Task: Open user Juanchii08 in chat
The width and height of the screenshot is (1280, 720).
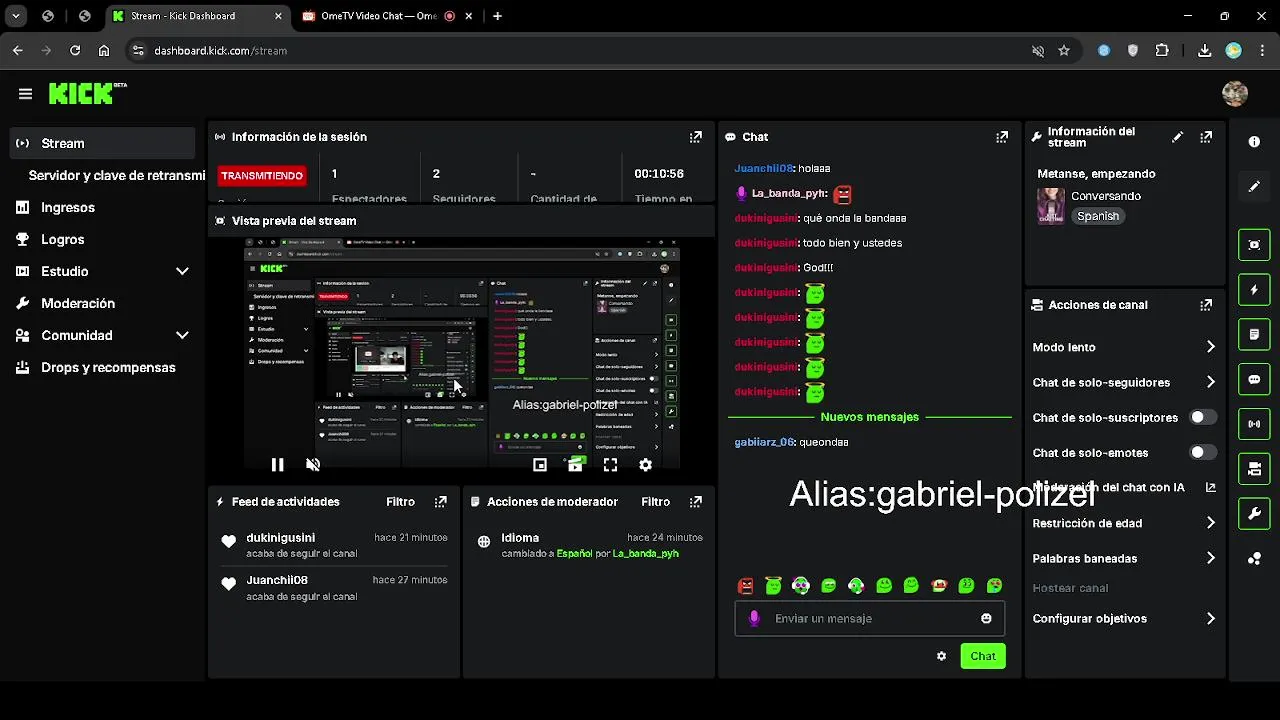Action: tap(764, 169)
